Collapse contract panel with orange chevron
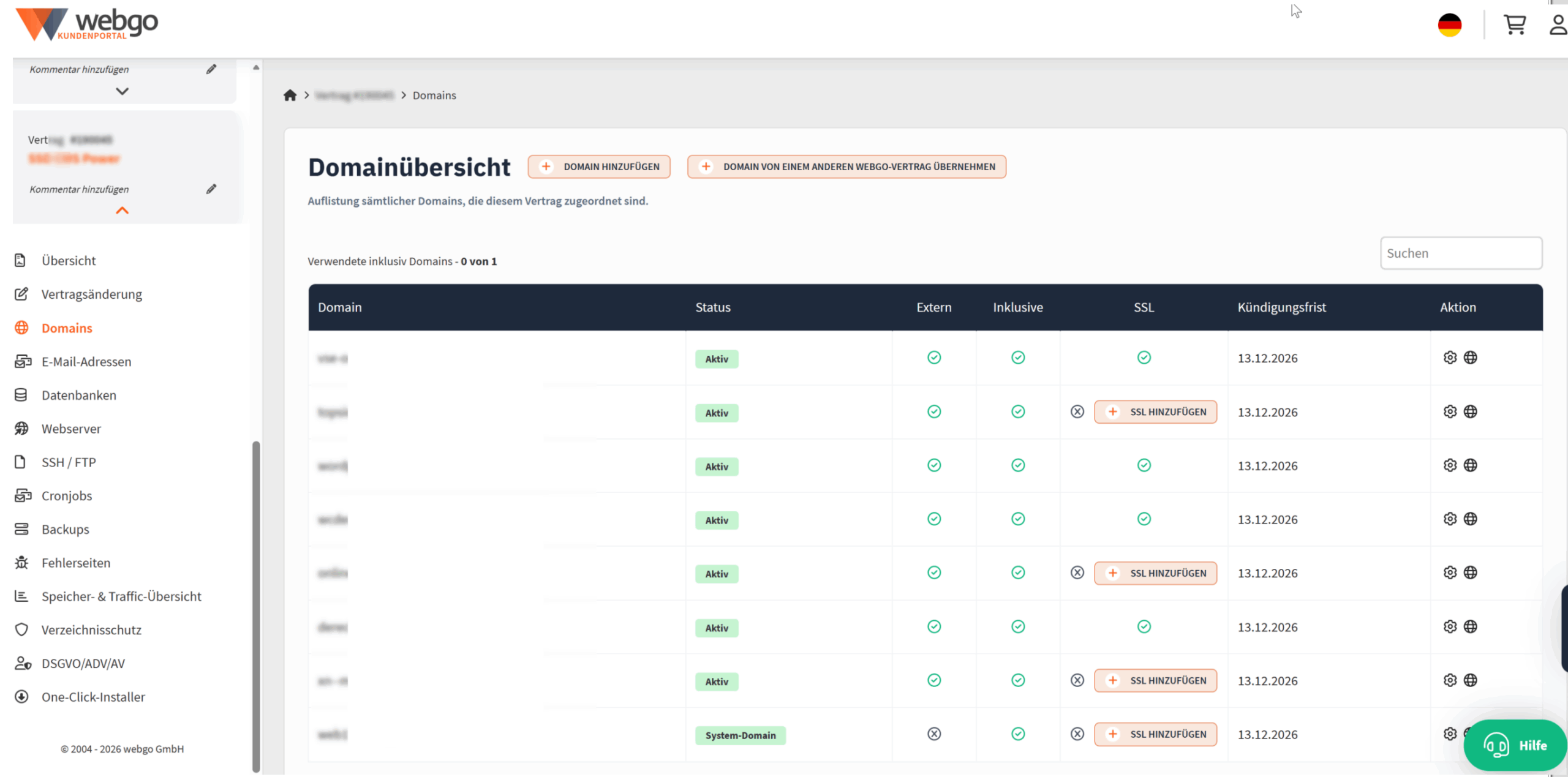The width and height of the screenshot is (1568, 777). pos(123,211)
